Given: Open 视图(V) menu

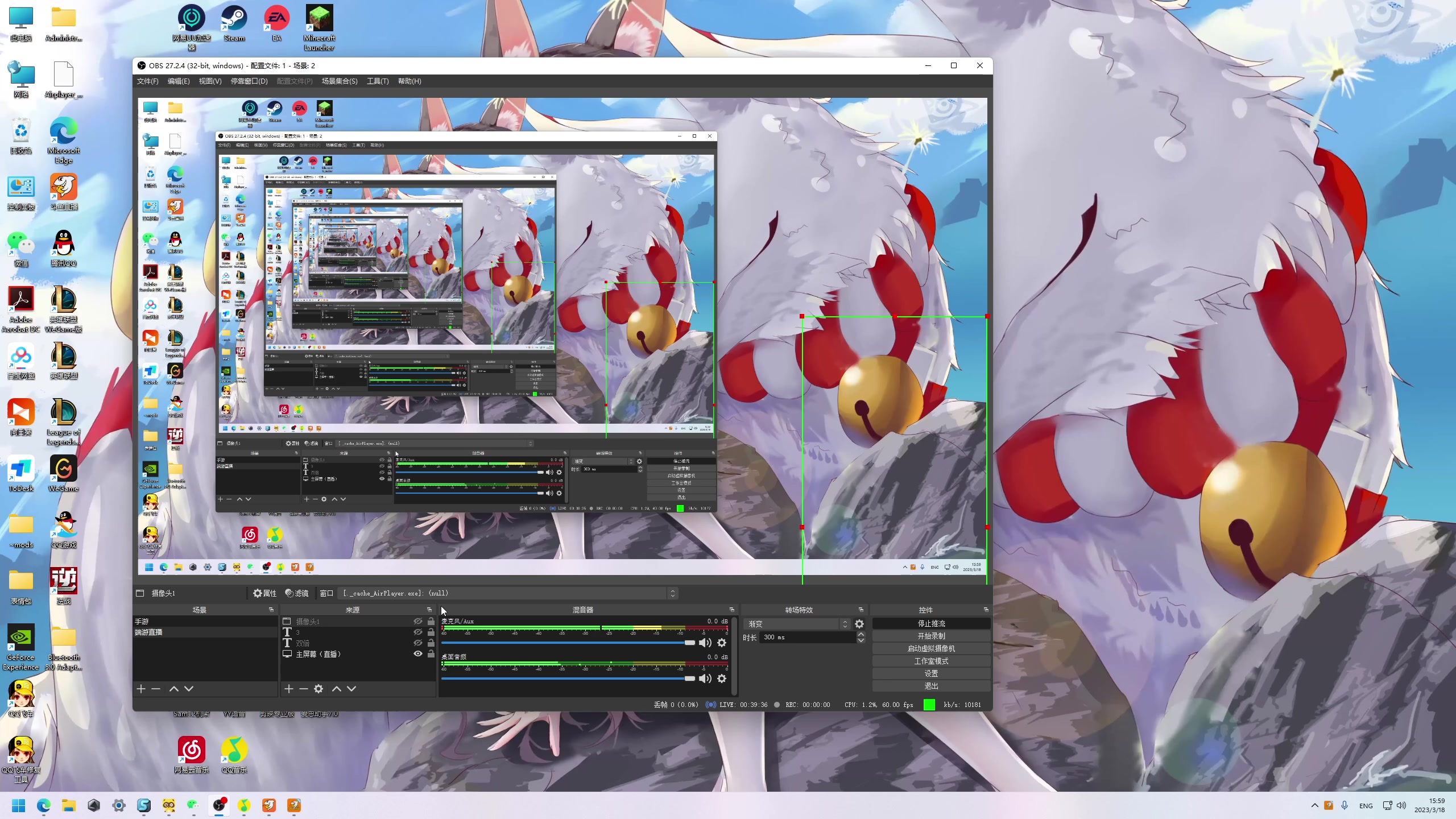Looking at the screenshot, I should click(210, 81).
